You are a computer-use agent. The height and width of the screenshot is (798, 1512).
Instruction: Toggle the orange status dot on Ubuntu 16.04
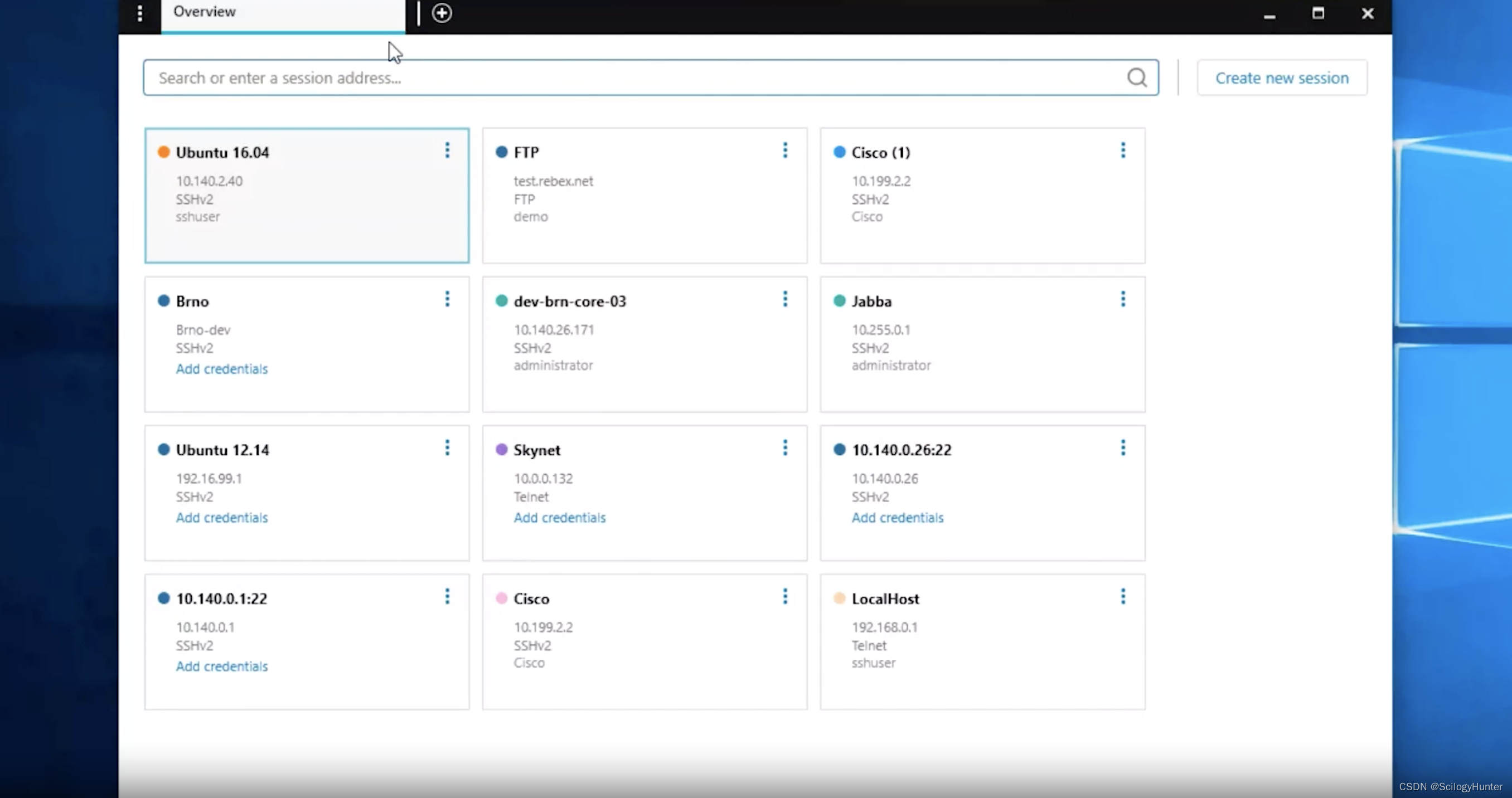tap(164, 152)
